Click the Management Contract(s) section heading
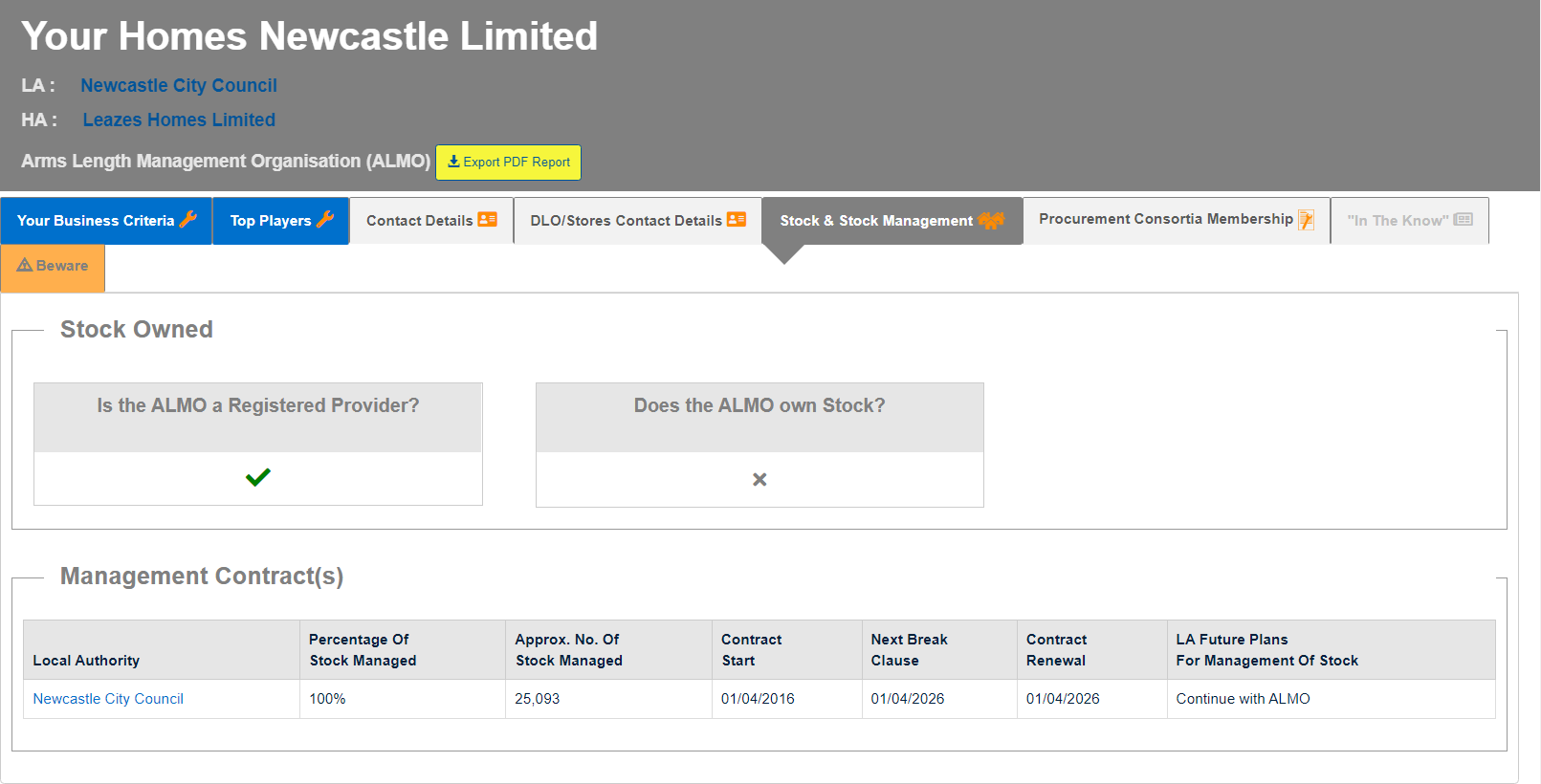 point(202,577)
